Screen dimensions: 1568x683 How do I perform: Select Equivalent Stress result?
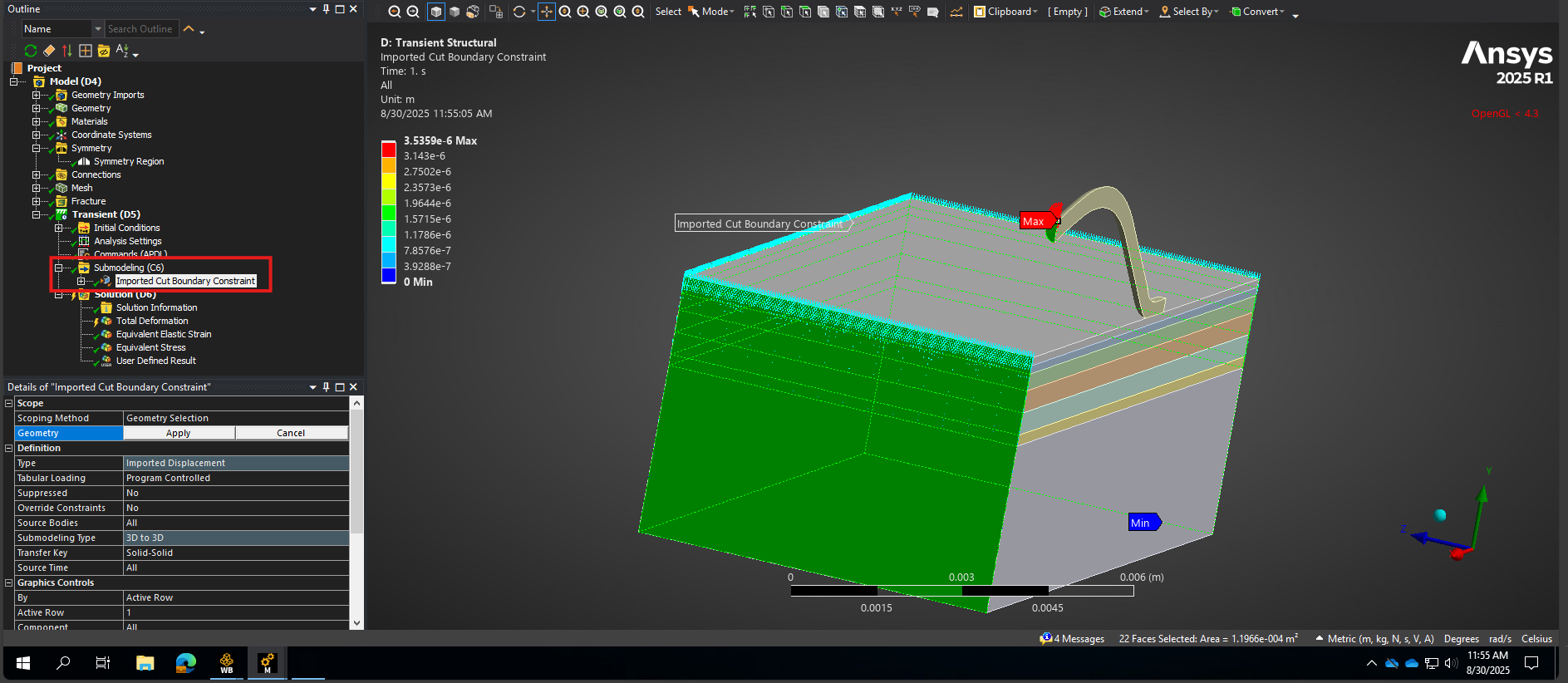151,347
